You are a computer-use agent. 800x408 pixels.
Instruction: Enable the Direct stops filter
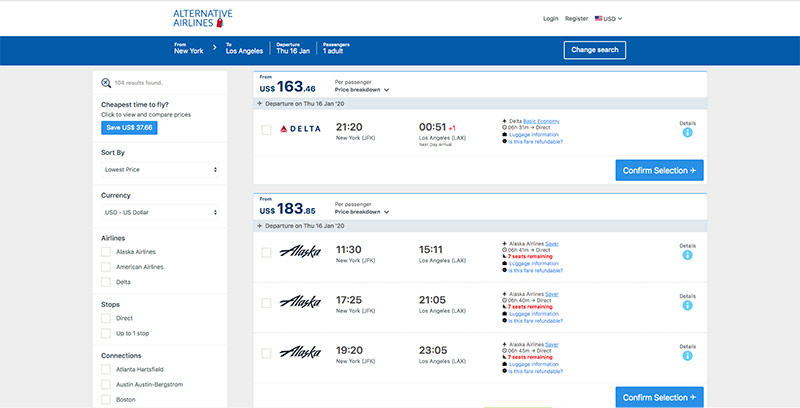pyautogui.click(x=106, y=318)
